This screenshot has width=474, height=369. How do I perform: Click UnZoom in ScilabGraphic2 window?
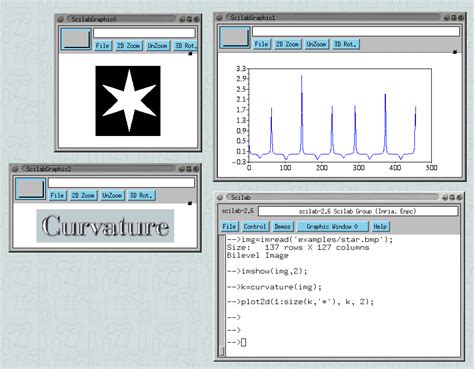pyautogui.click(x=112, y=195)
